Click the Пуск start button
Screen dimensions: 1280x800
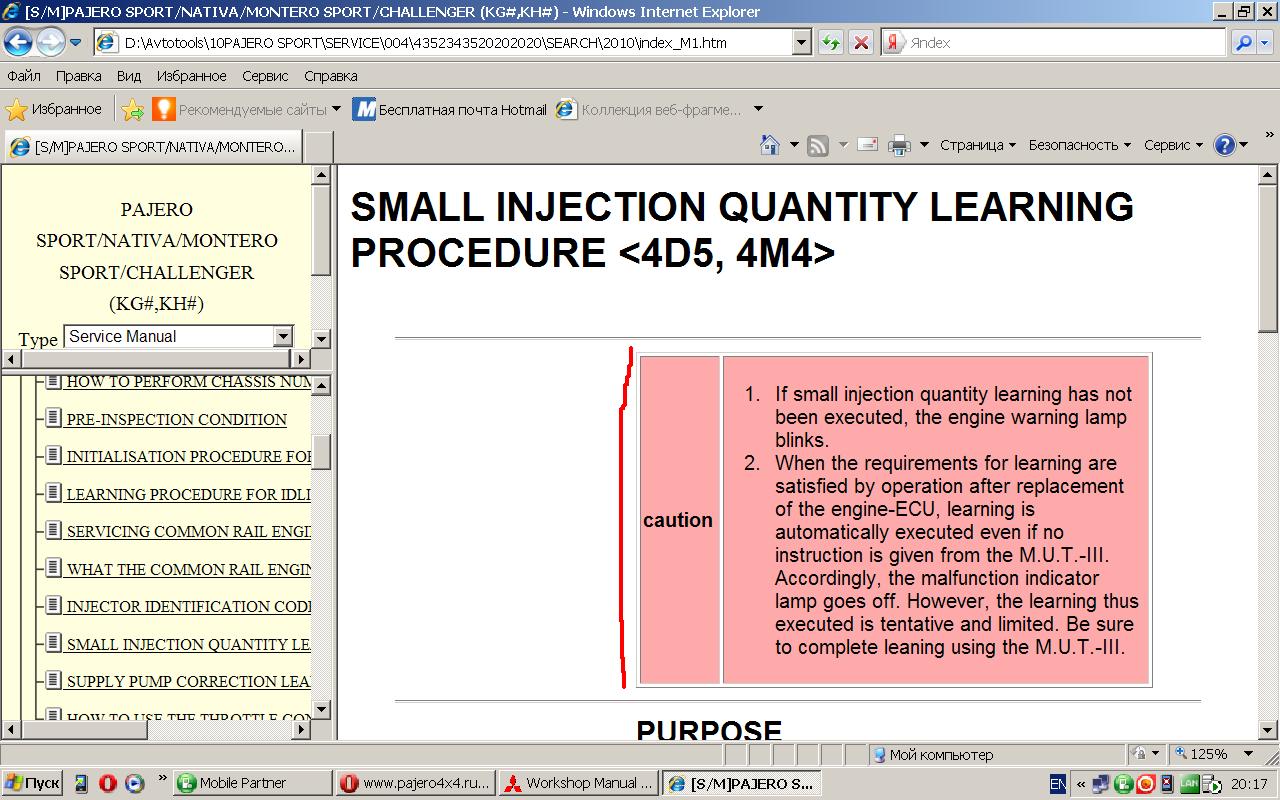pyautogui.click(x=32, y=783)
